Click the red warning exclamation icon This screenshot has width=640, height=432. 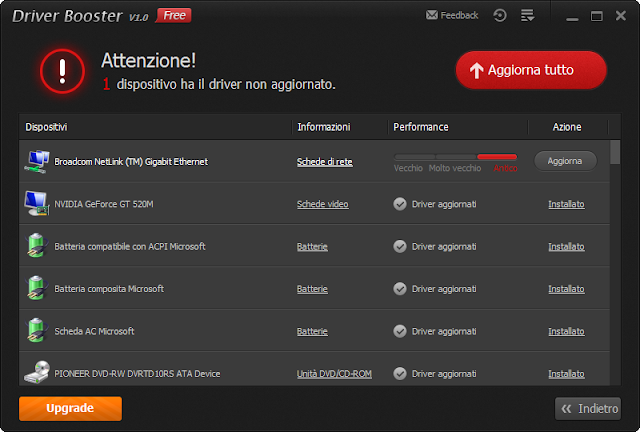click(62, 70)
